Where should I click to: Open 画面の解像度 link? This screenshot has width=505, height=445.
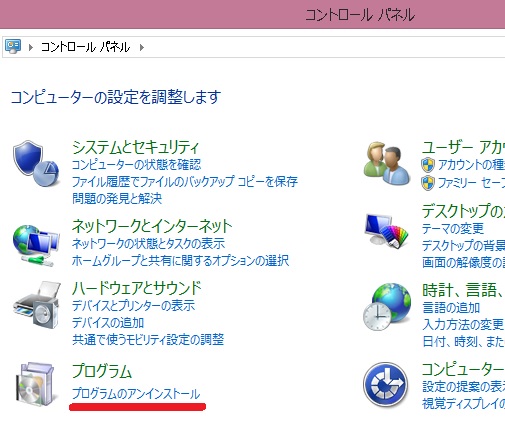tap(463, 263)
